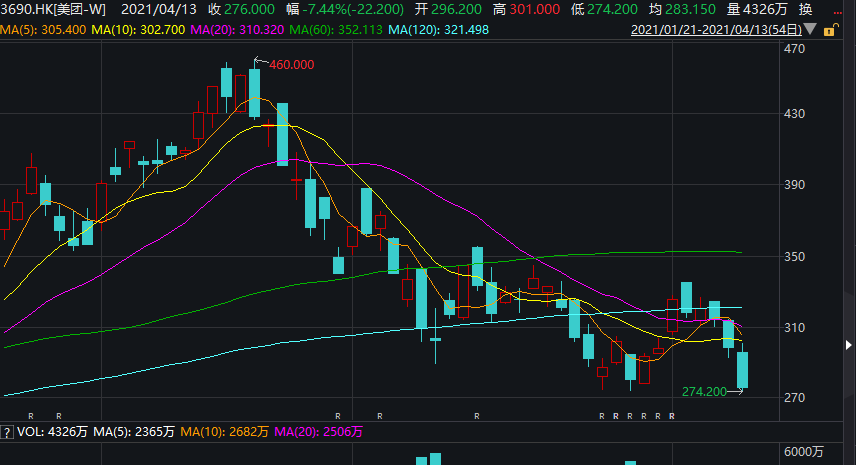Click the last candlestick at the 274.200 low
The image size is (856, 465).
(x=742, y=370)
